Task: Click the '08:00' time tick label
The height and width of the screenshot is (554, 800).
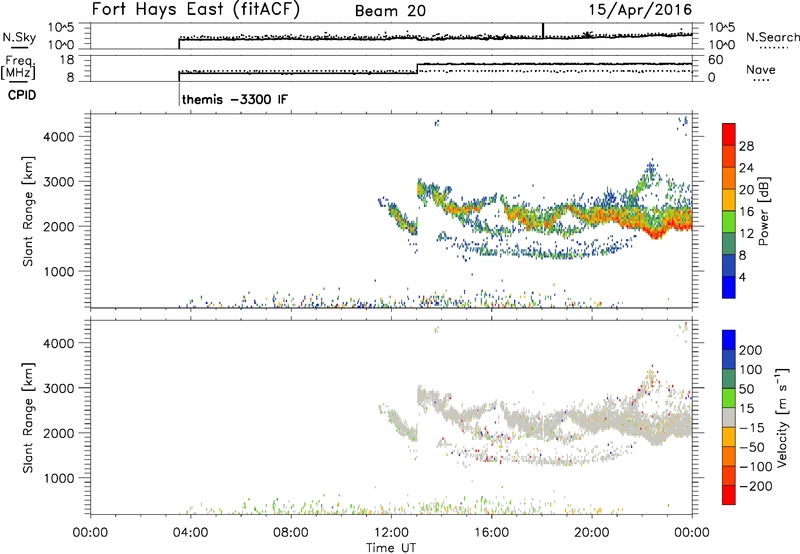Action: pyautogui.click(x=290, y=533)
